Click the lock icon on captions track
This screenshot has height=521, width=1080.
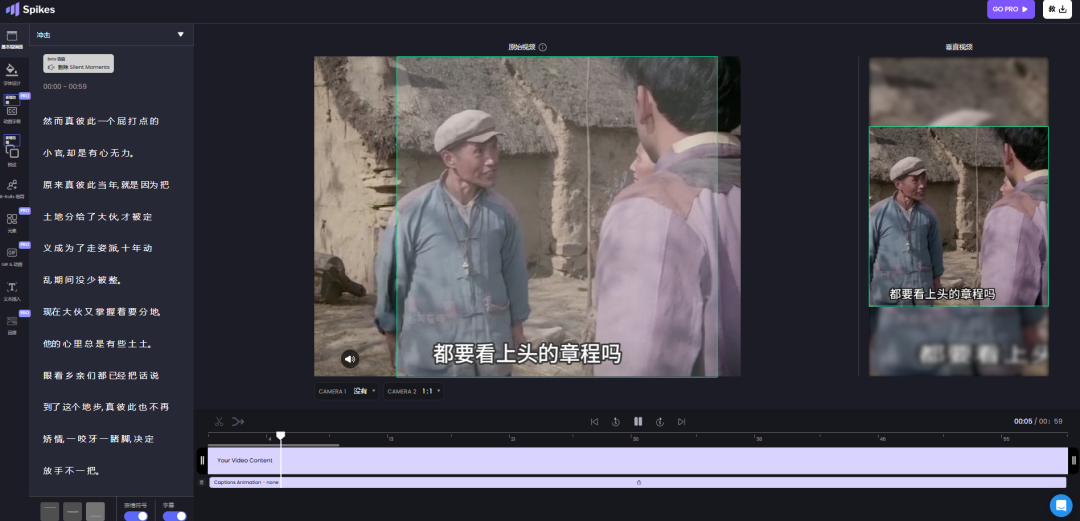point(638,482)
